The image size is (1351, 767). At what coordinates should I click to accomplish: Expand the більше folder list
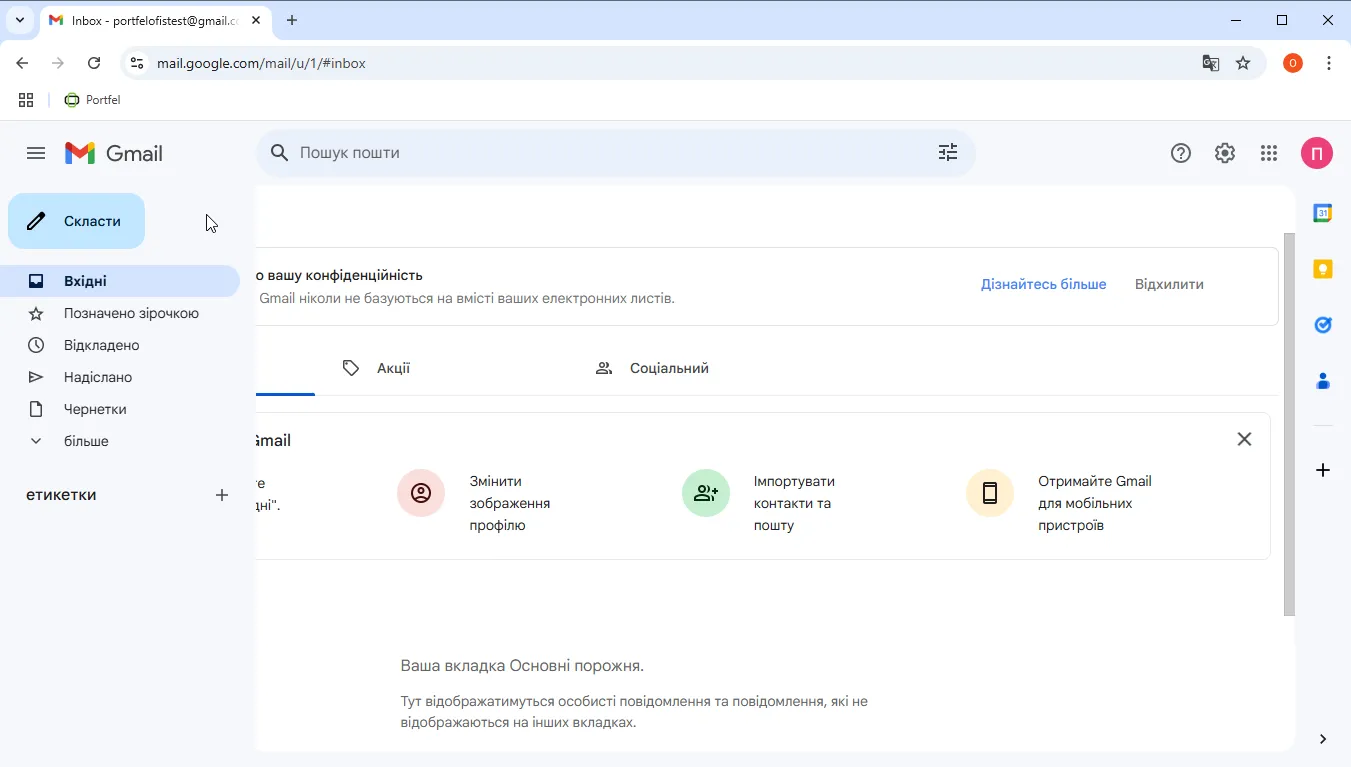[120, 441]
